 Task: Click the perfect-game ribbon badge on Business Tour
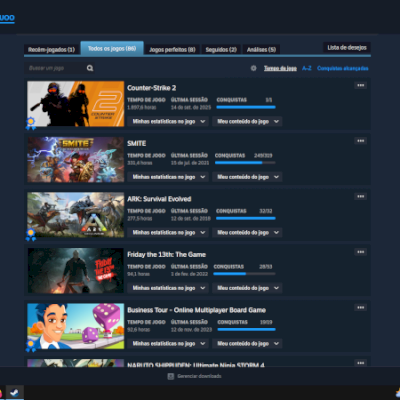pyautogui.click(x=31, y=345)
